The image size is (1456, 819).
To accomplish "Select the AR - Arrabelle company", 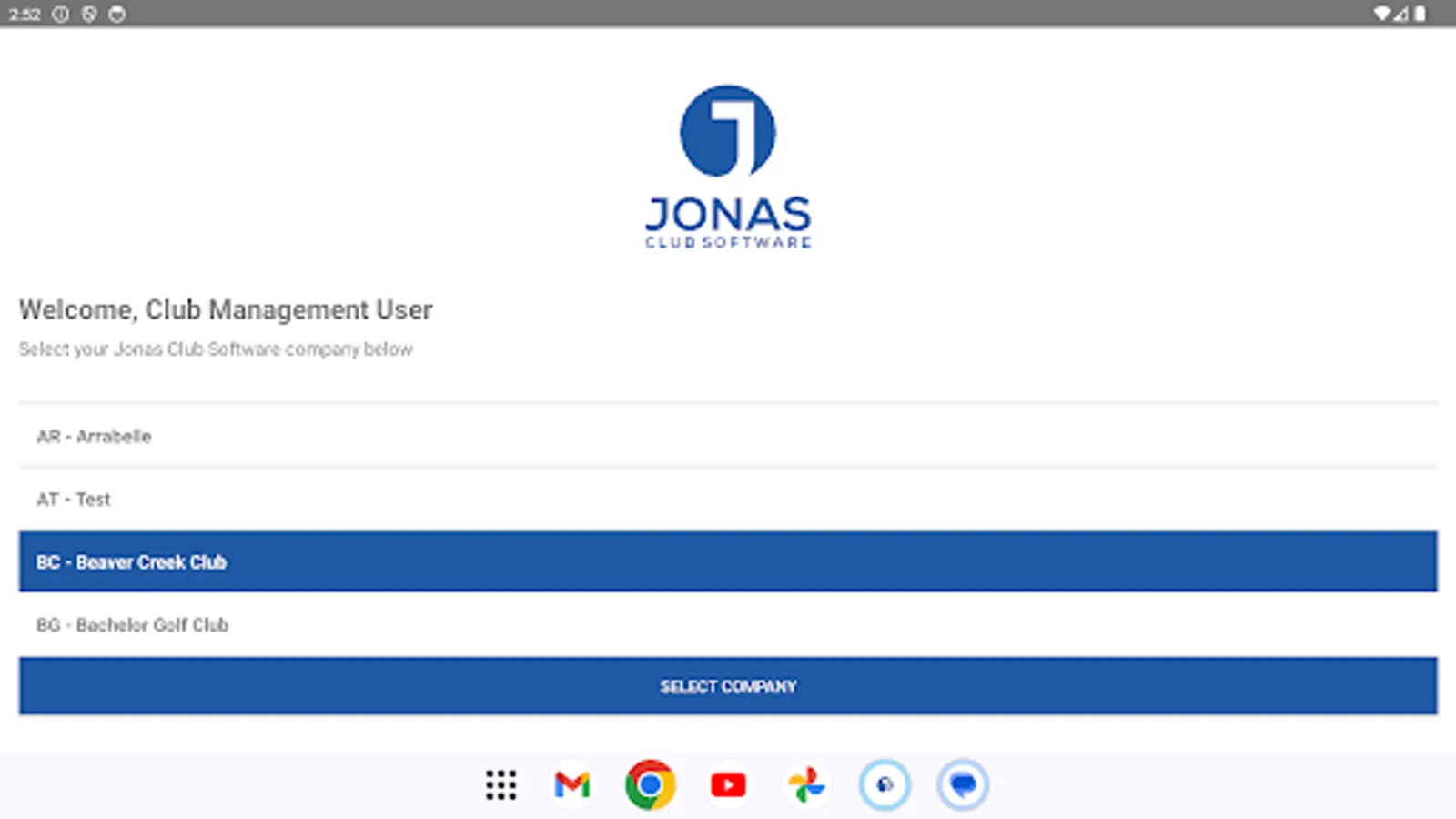I will pyautogui.click(x=728, y=436).
